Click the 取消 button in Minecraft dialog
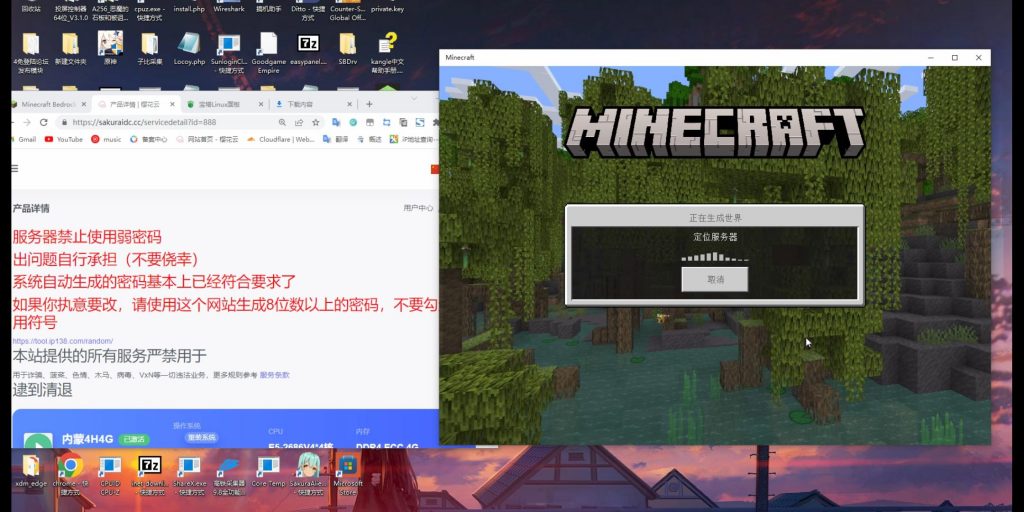Screen dimensions: 1024x512 point(714,279)
